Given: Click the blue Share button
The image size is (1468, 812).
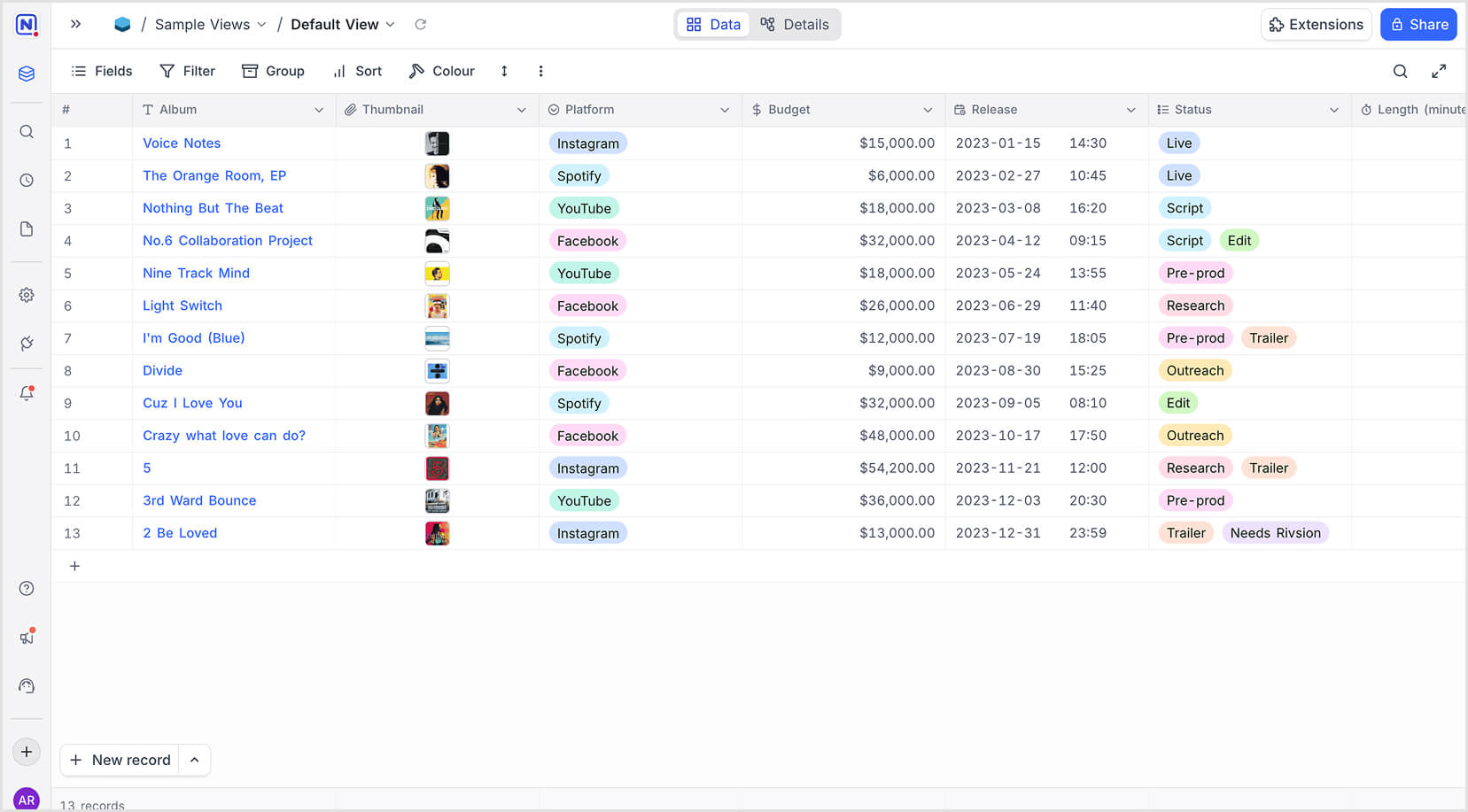Looking at the screenshot, I should 1418,25.
